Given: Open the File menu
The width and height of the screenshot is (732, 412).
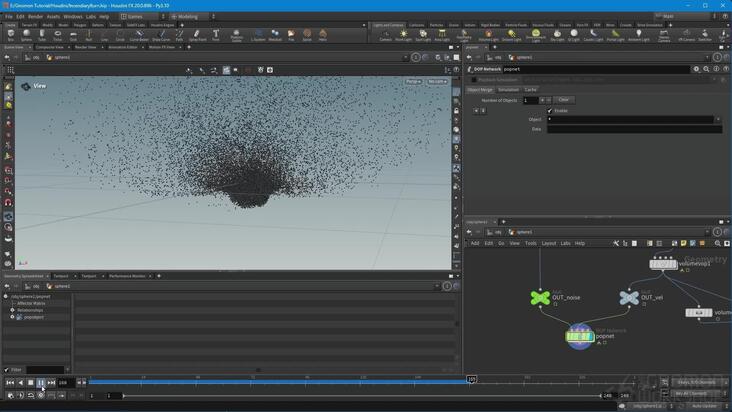Looking at the screenshot, I should [9, 16].
